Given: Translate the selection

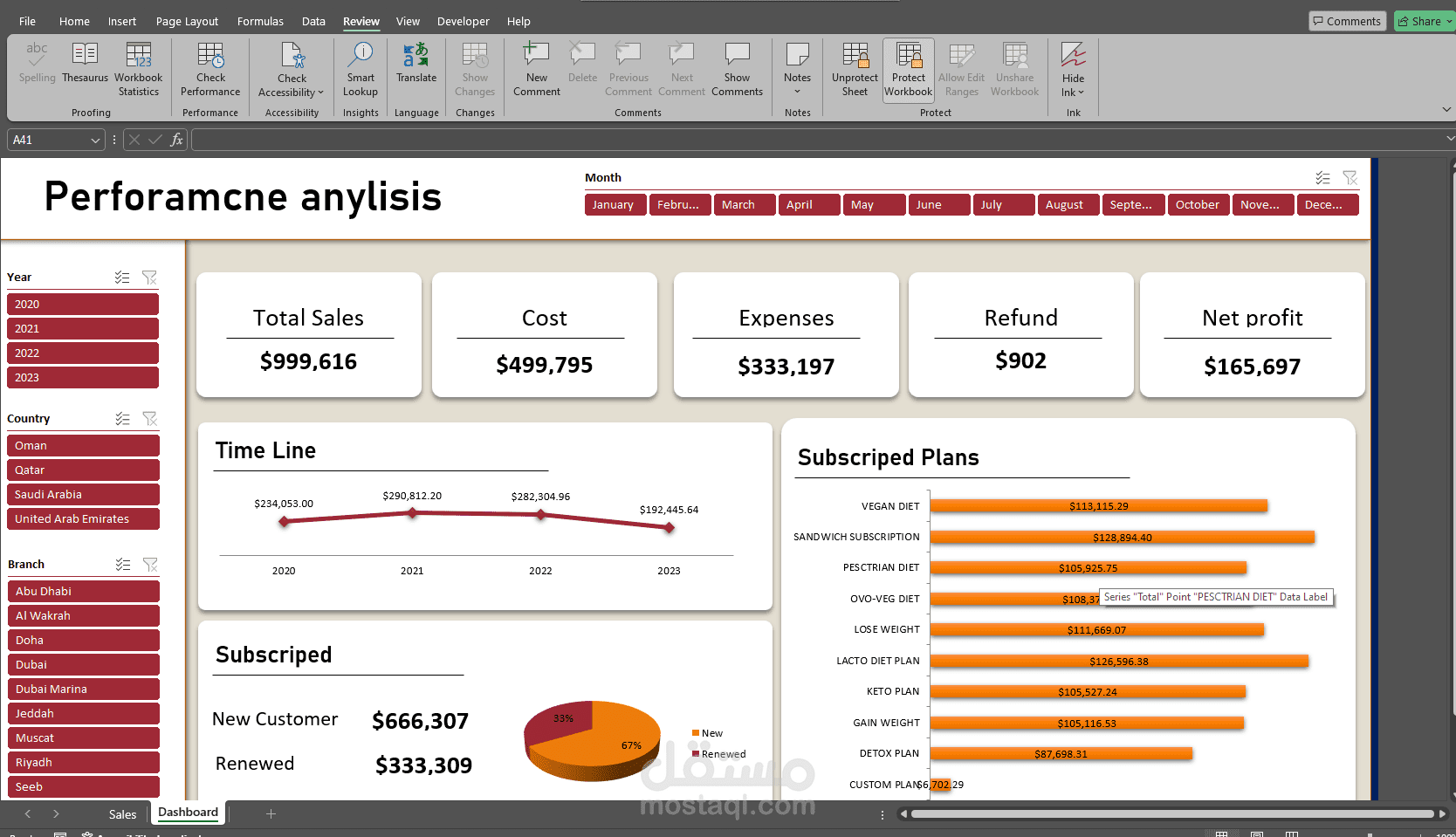Looking at the screenshot, I should pos(416,68).
